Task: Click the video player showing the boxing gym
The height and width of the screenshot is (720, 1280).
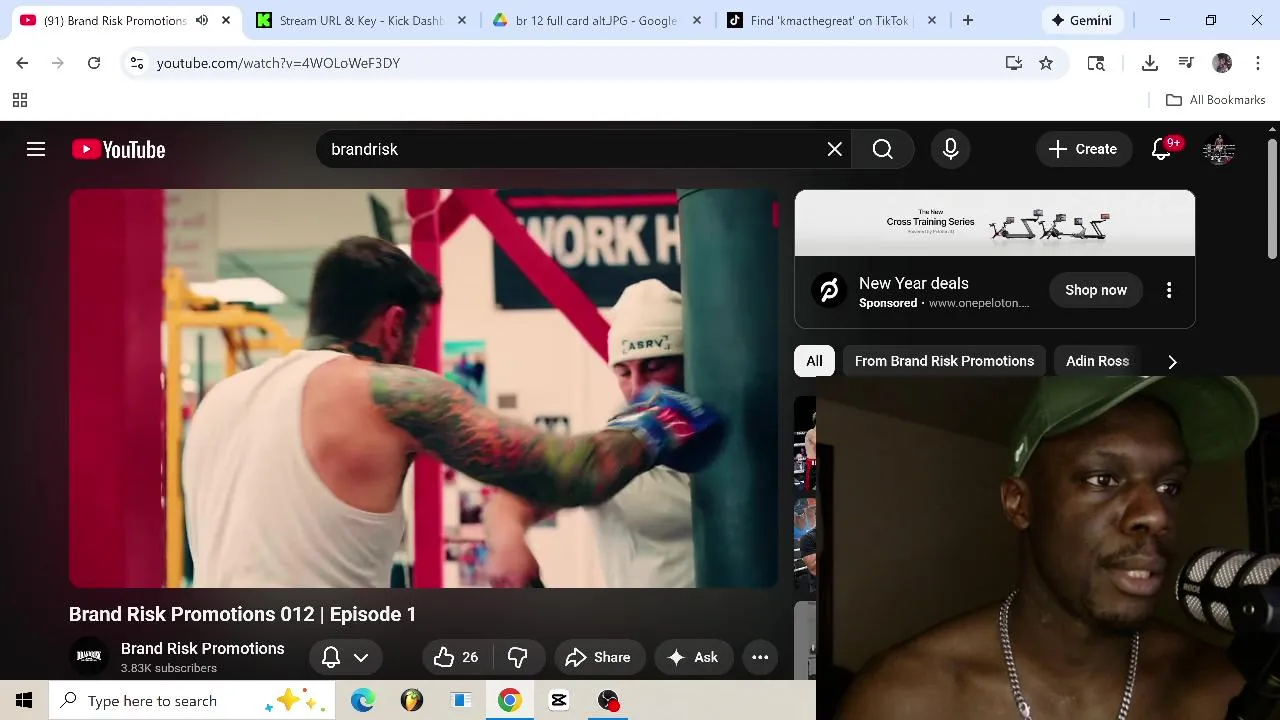Action: click(424, 388)
